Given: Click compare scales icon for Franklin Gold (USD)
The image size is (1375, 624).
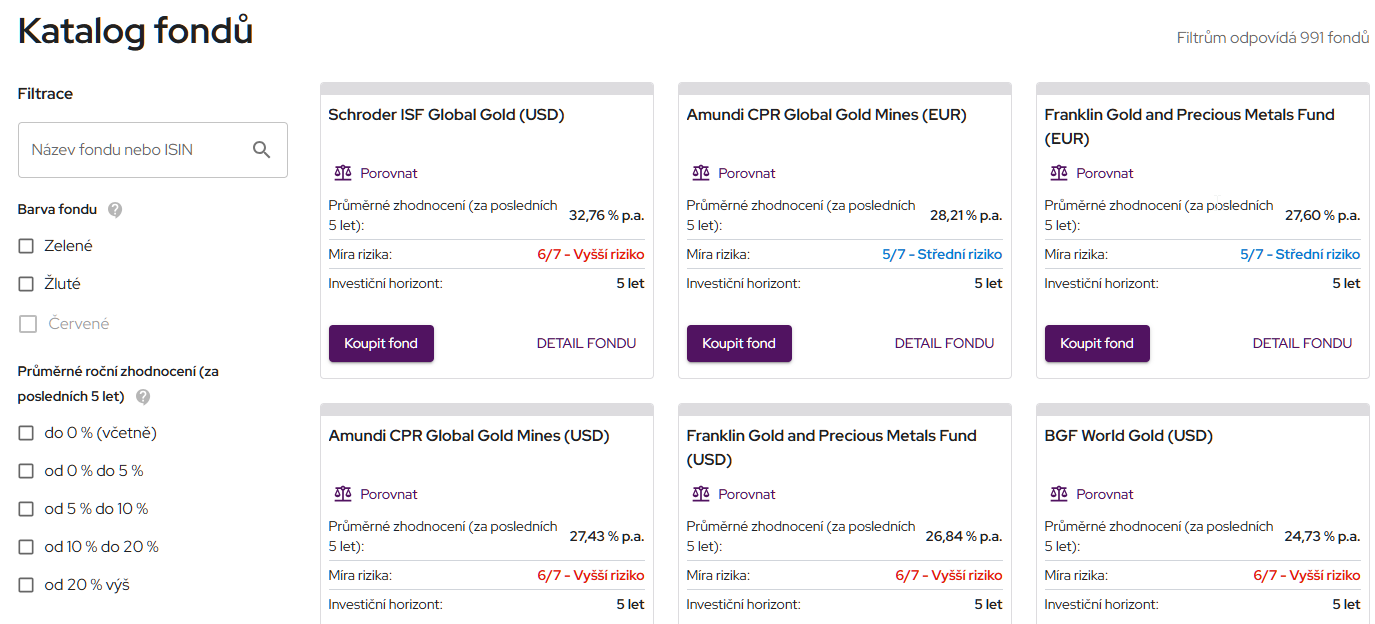Looking at the screenshot, I should pyautogui.click(x=701, y=494).
